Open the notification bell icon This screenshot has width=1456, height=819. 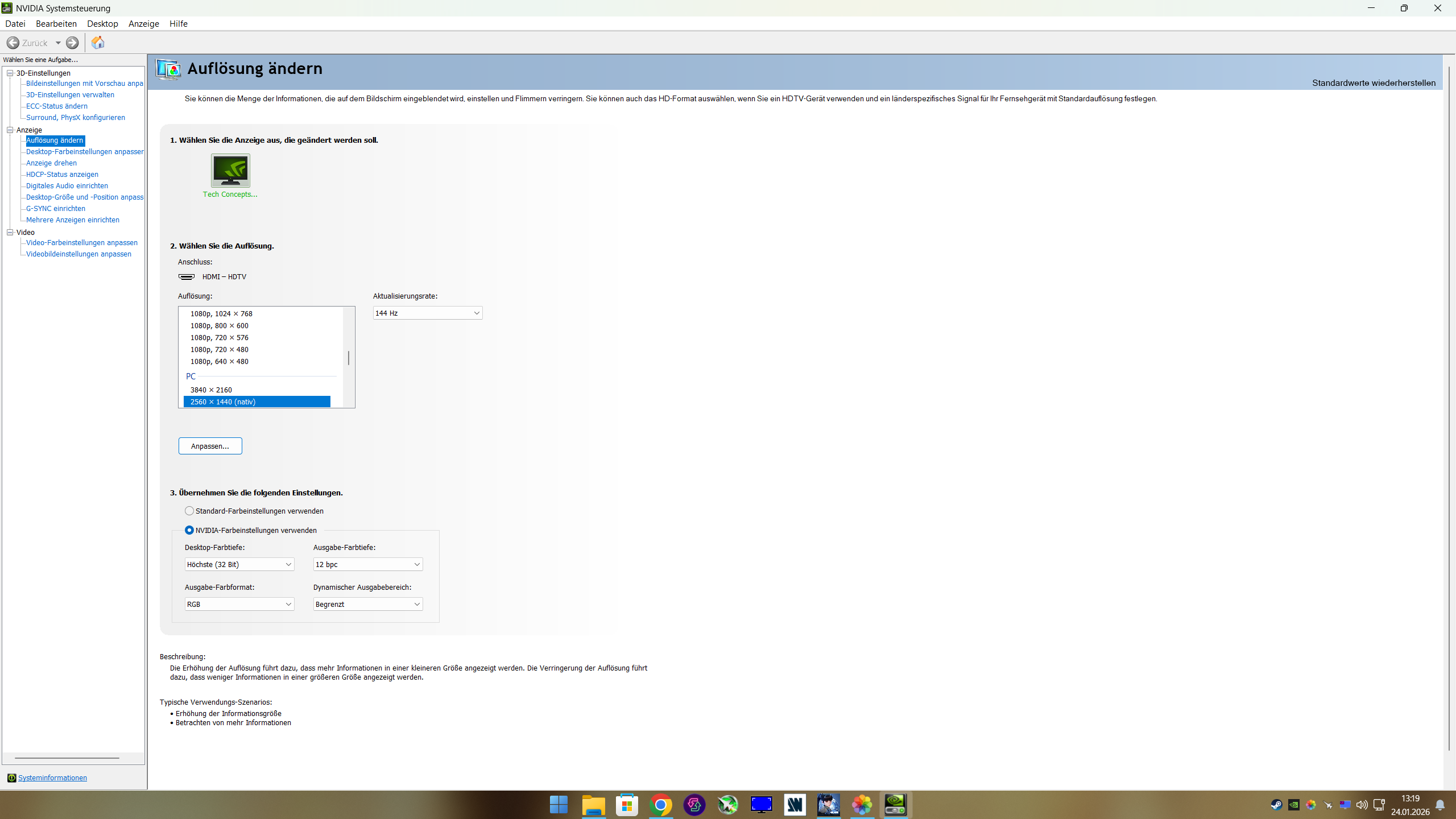[1440, 805]
